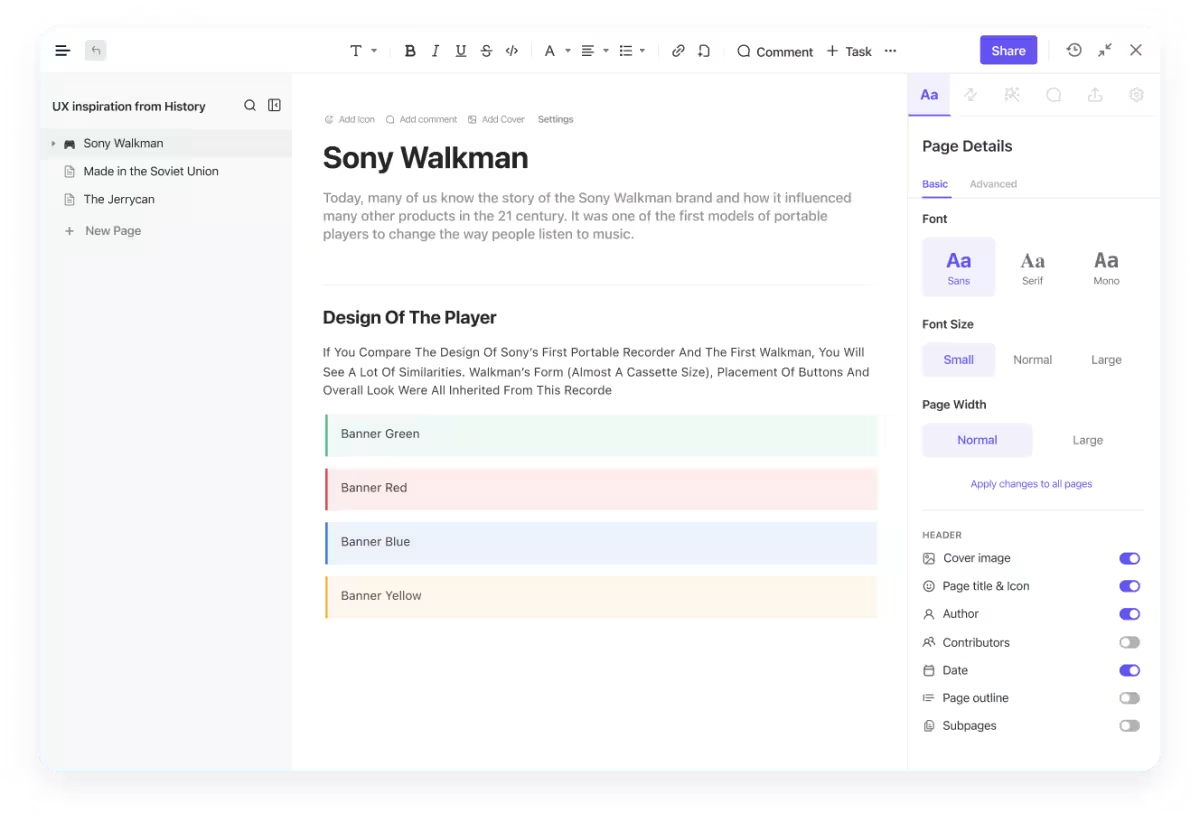The image size is (1200, 822).
Task: Create a New Page in sidebar
Action: pos(103,231)
